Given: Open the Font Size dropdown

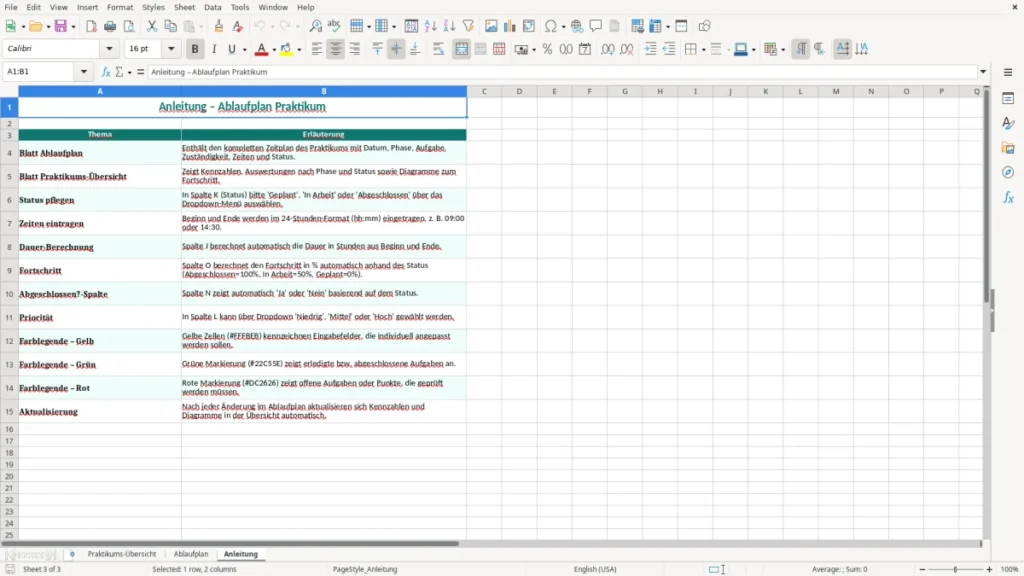Looking at the screenshot, I should click(171, 49).
